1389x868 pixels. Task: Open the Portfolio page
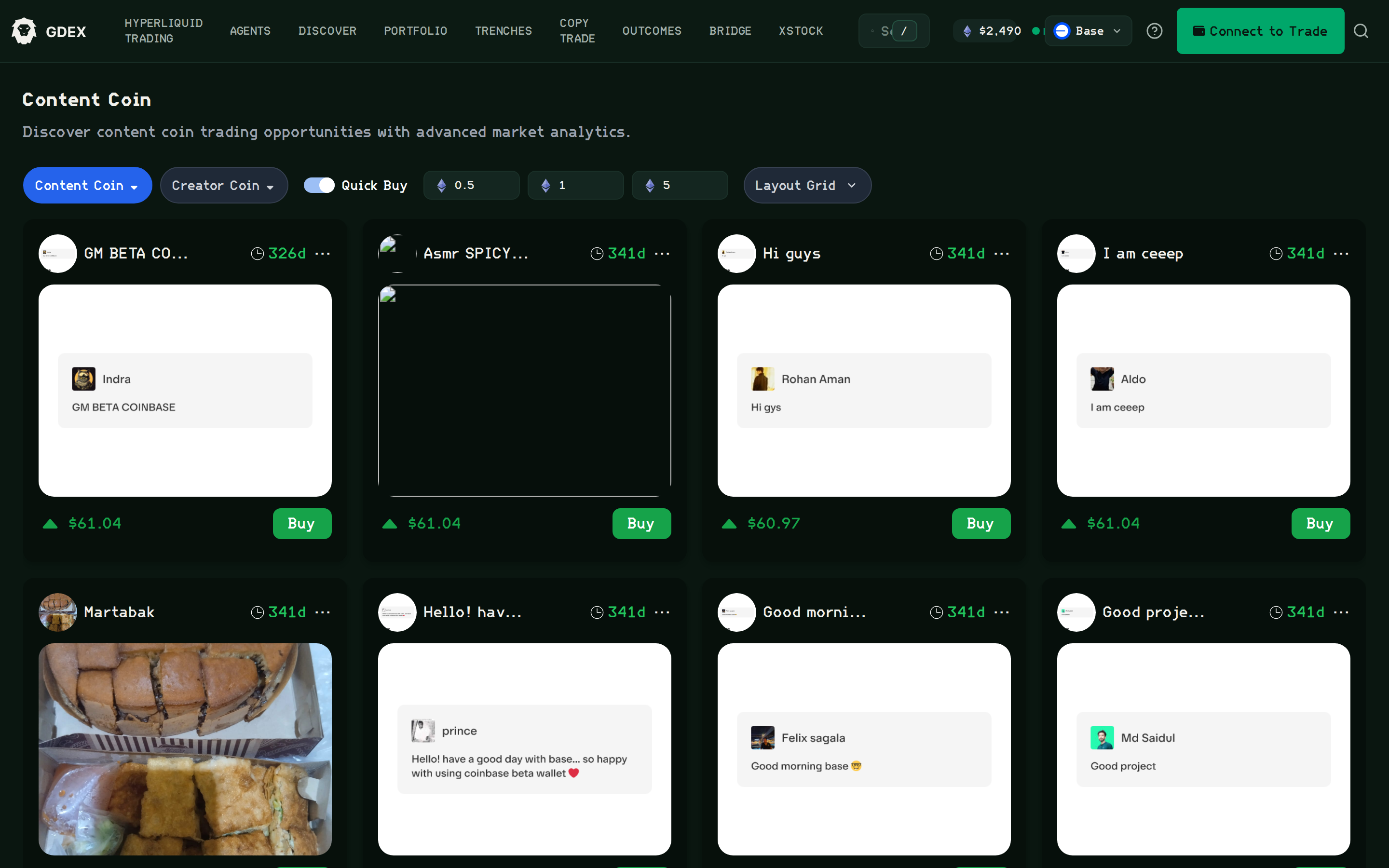click(415, 31)
